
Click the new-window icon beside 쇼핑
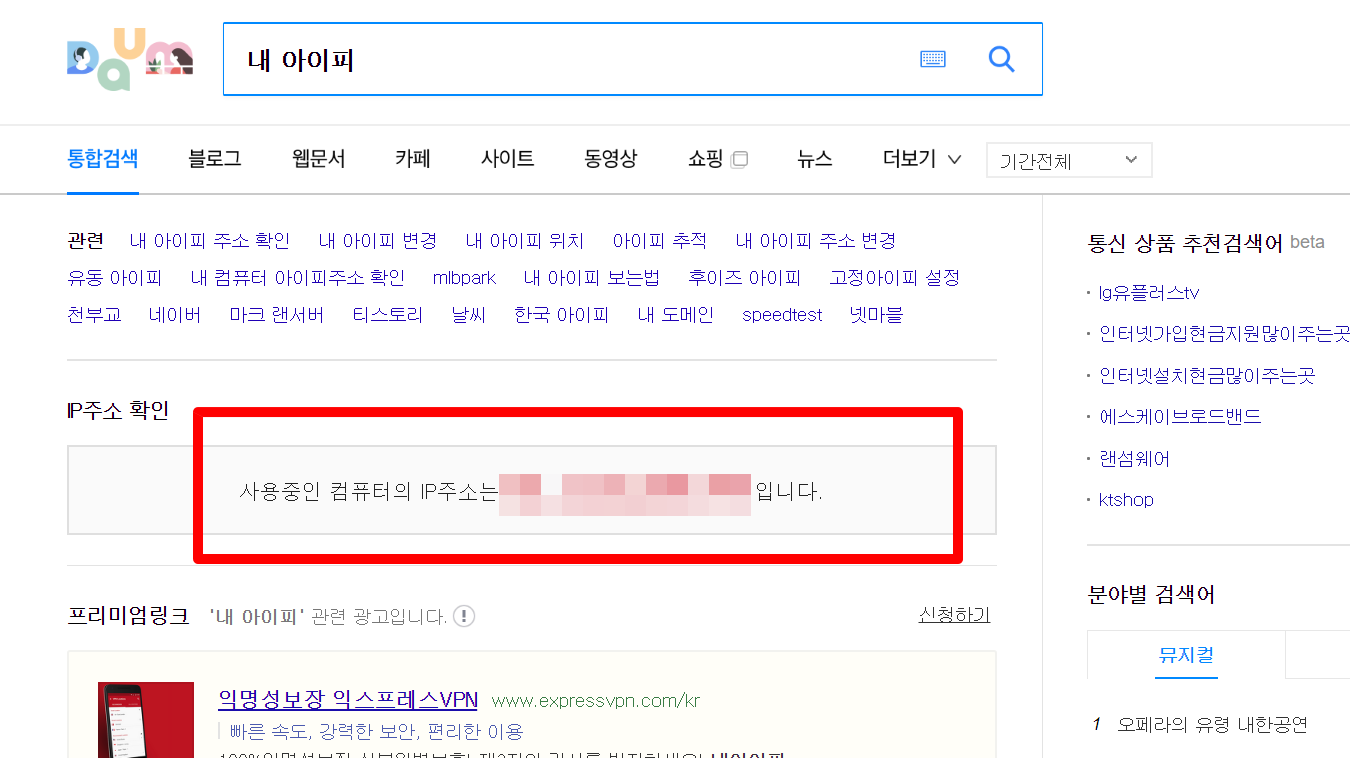(x=739, y=159)
